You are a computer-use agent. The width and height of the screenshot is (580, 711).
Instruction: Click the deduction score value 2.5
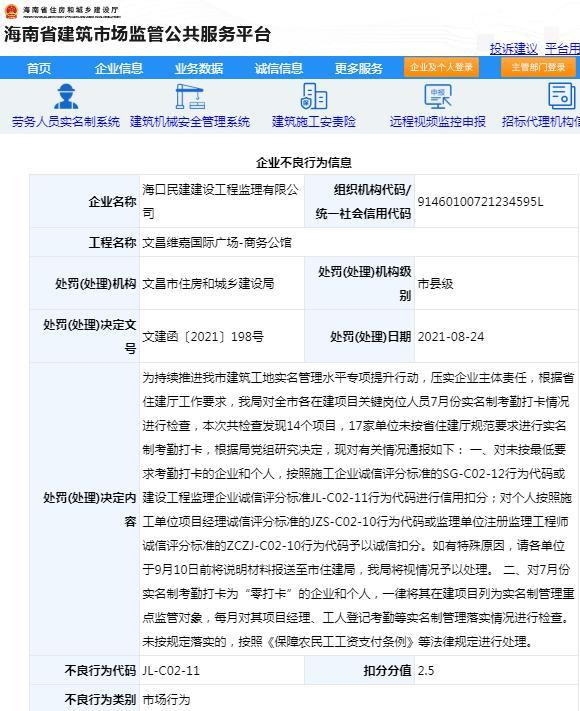coord(425,671)
